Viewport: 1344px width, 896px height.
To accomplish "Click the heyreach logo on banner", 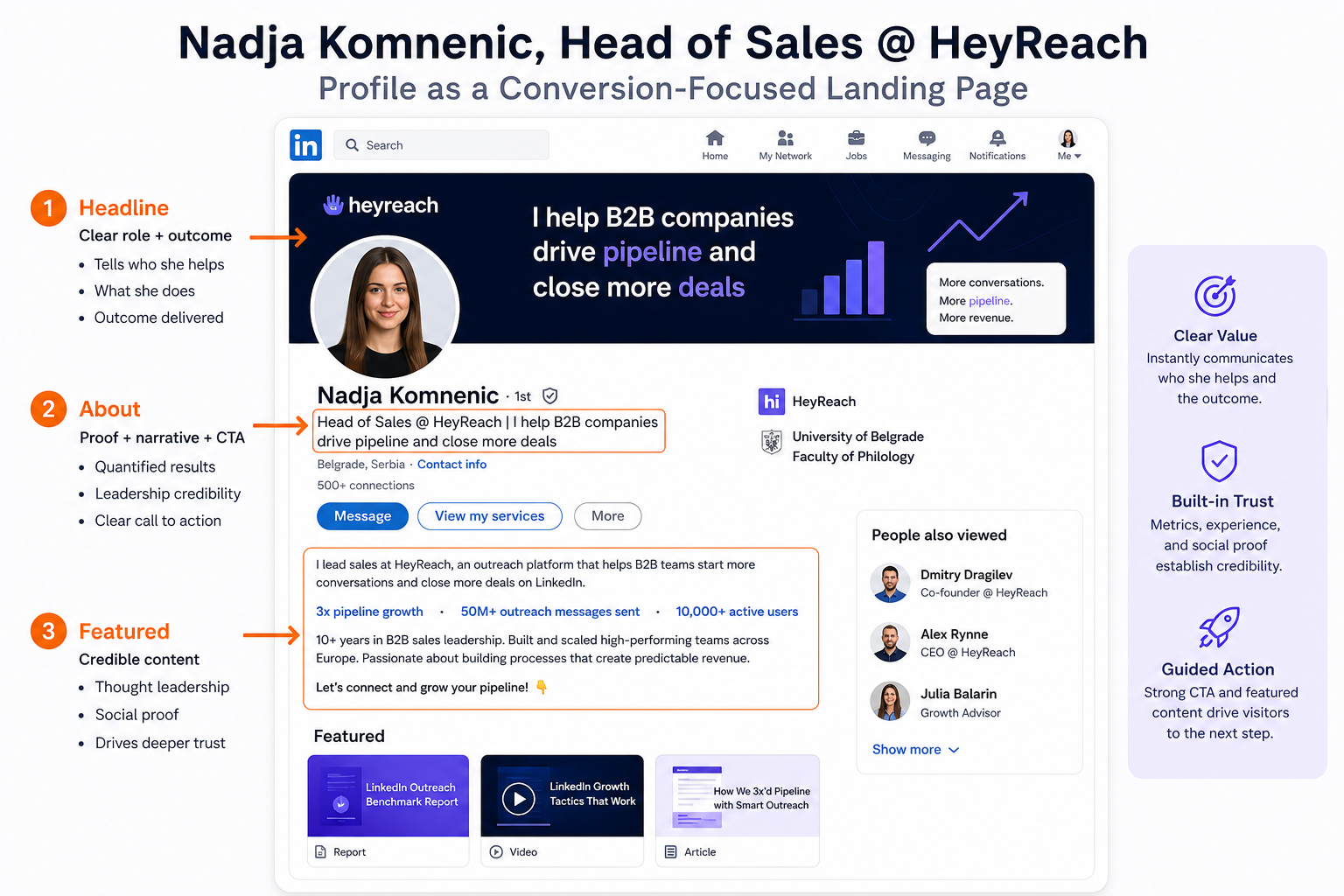I will pos(381,206).
